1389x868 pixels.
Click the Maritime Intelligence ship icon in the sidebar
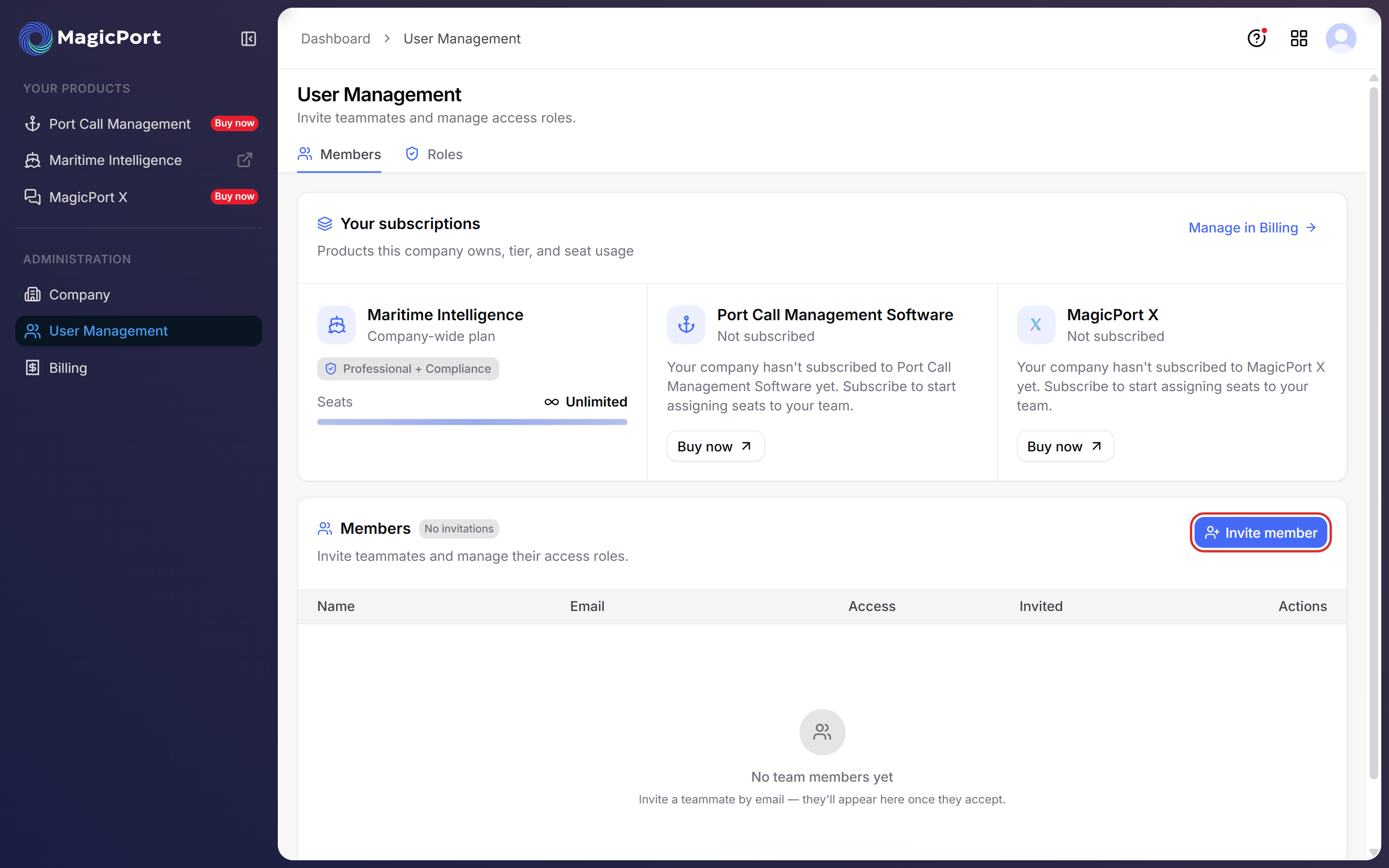[33, 160]
